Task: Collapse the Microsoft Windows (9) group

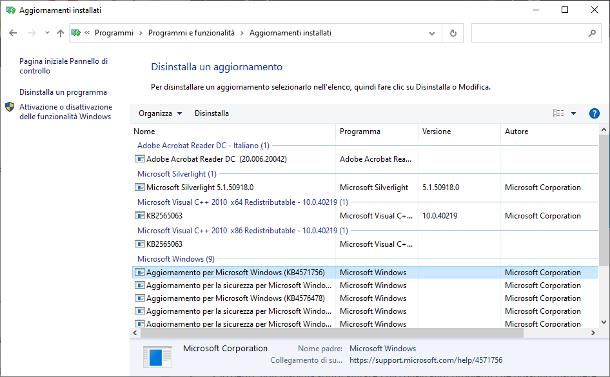Action: click(176, 259)
